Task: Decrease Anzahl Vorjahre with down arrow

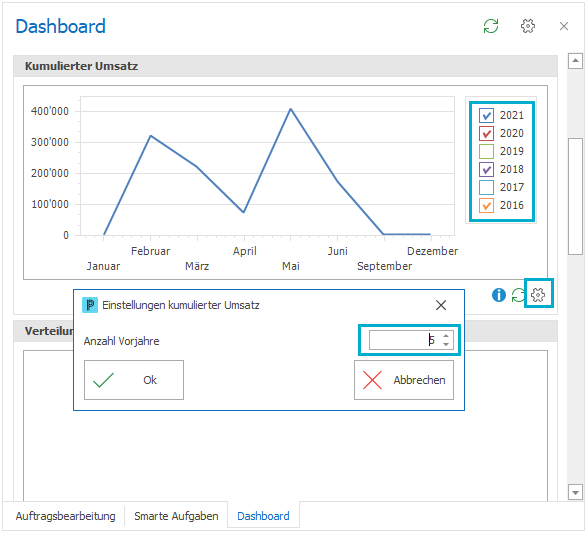Action: (446, 344)
